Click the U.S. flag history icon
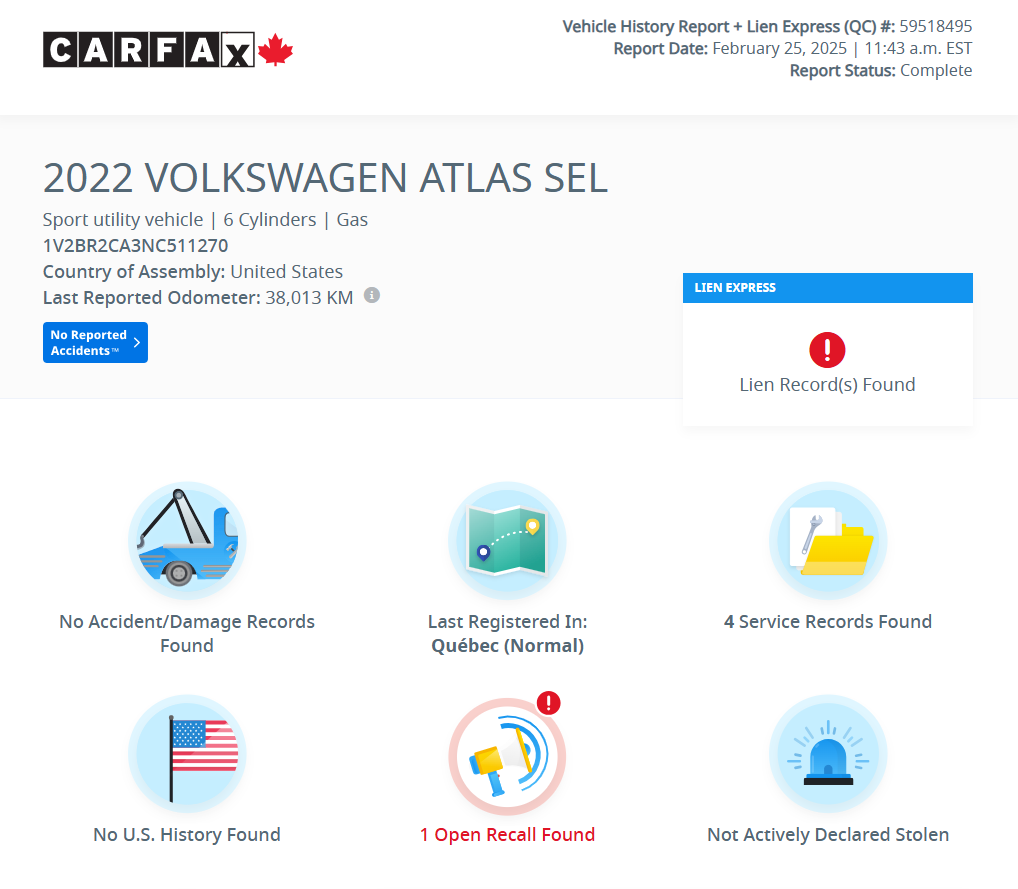 click(187, 753)
